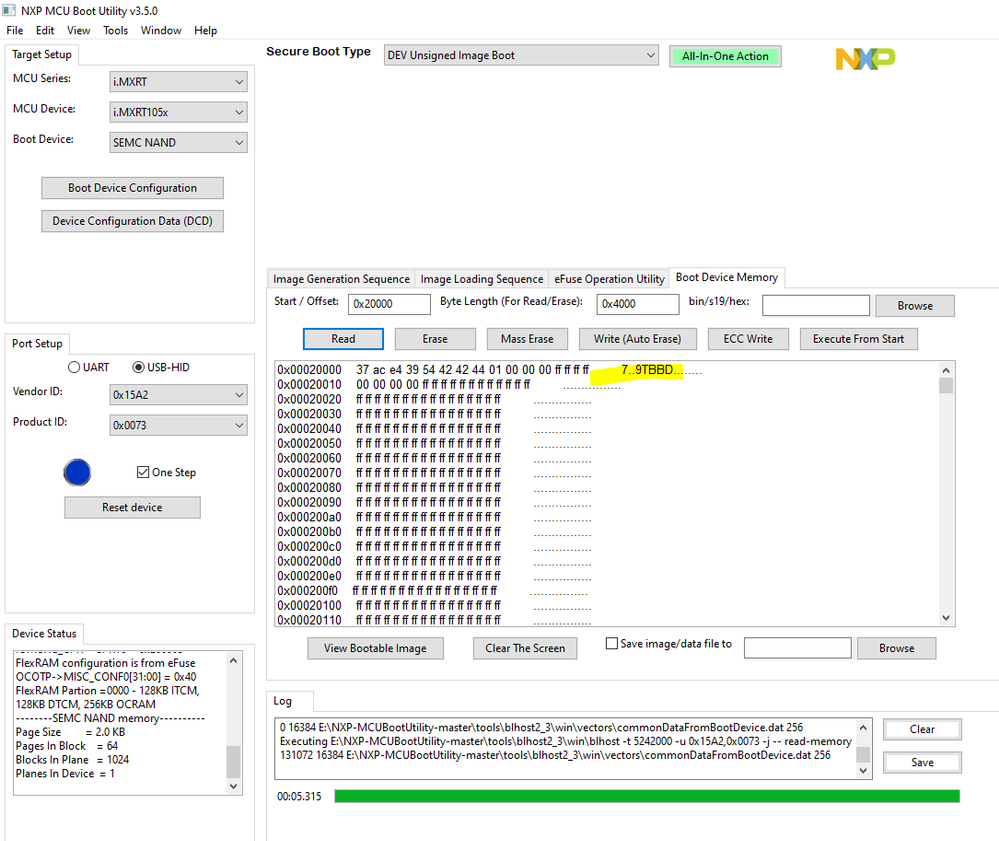Image resolution: width=999 pixels, height=841 pixels.
Task: Browse for bin/s19/hex file
Action: point(916,306)
